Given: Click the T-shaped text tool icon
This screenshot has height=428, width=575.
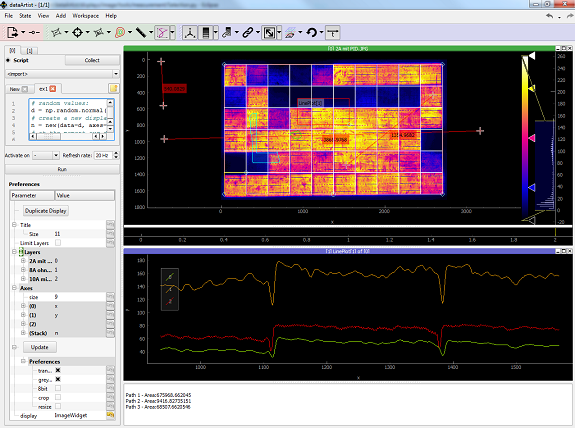Looking at the screenshot, I should (x=332, y=32).
